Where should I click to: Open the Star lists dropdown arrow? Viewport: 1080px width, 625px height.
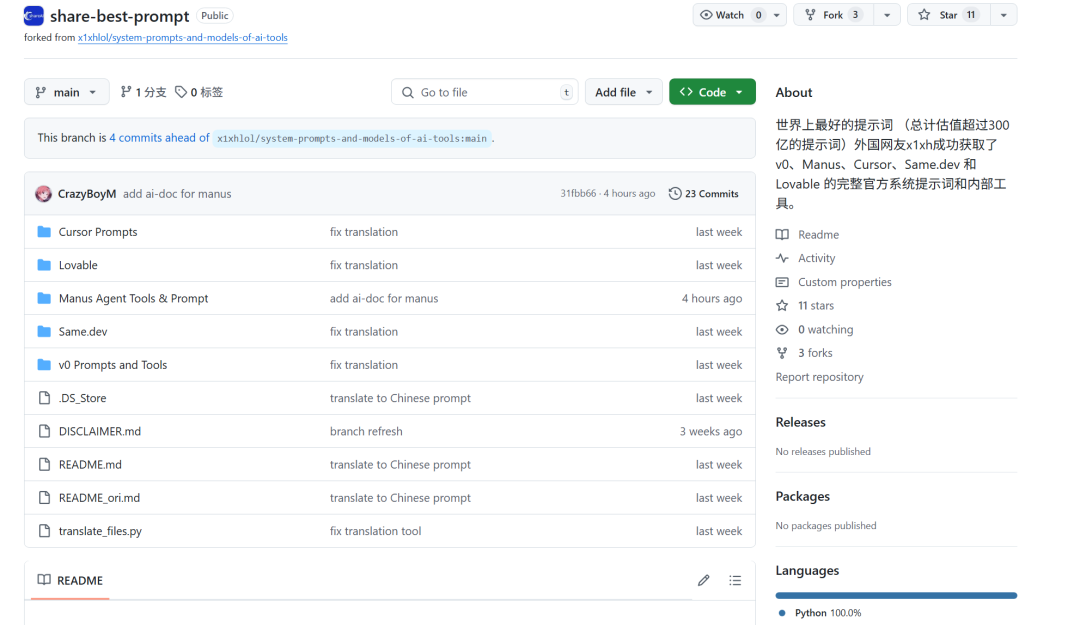(1004, 14)
